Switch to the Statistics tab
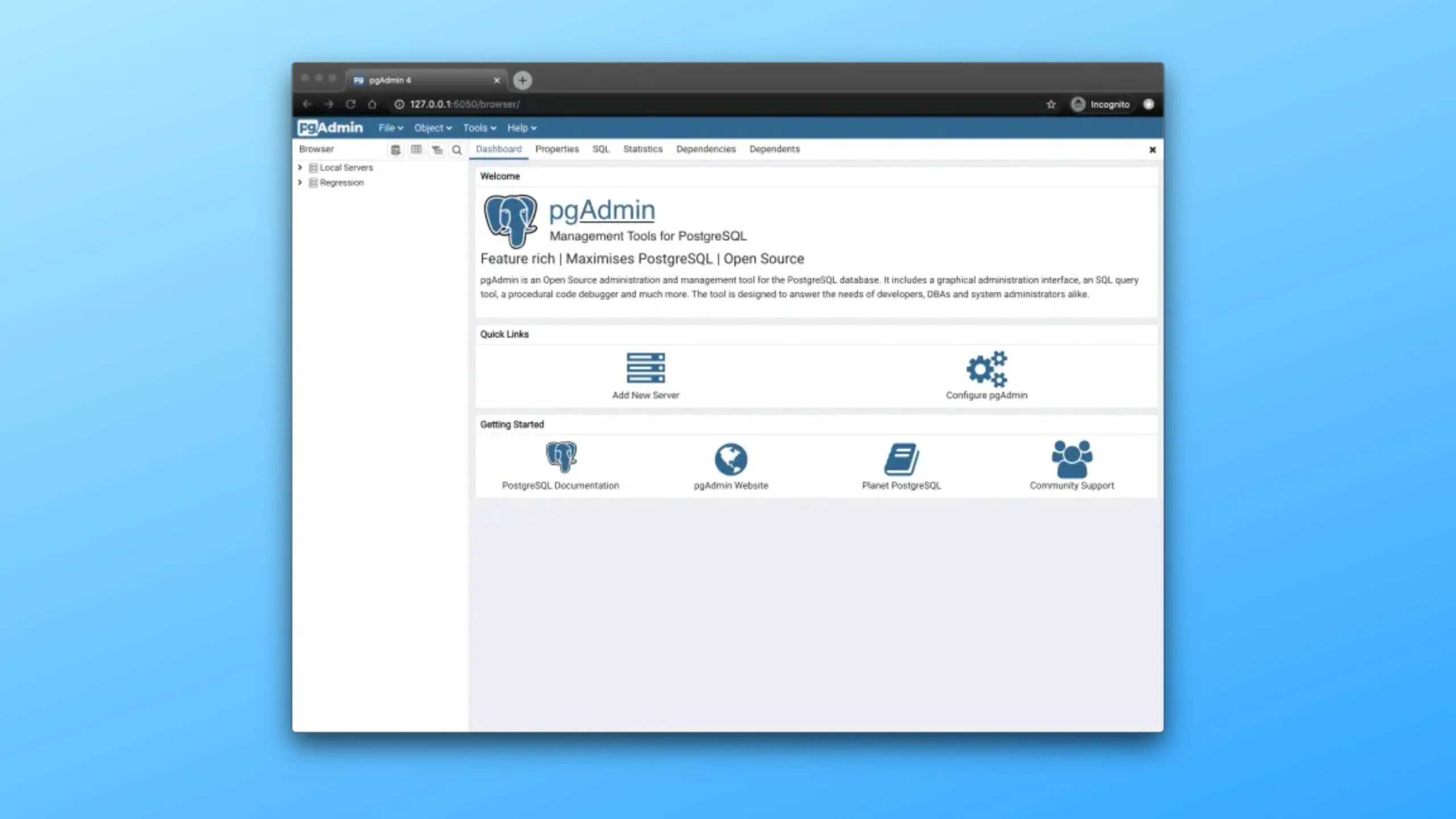The image size is (1456, 819). coord(643,149)
